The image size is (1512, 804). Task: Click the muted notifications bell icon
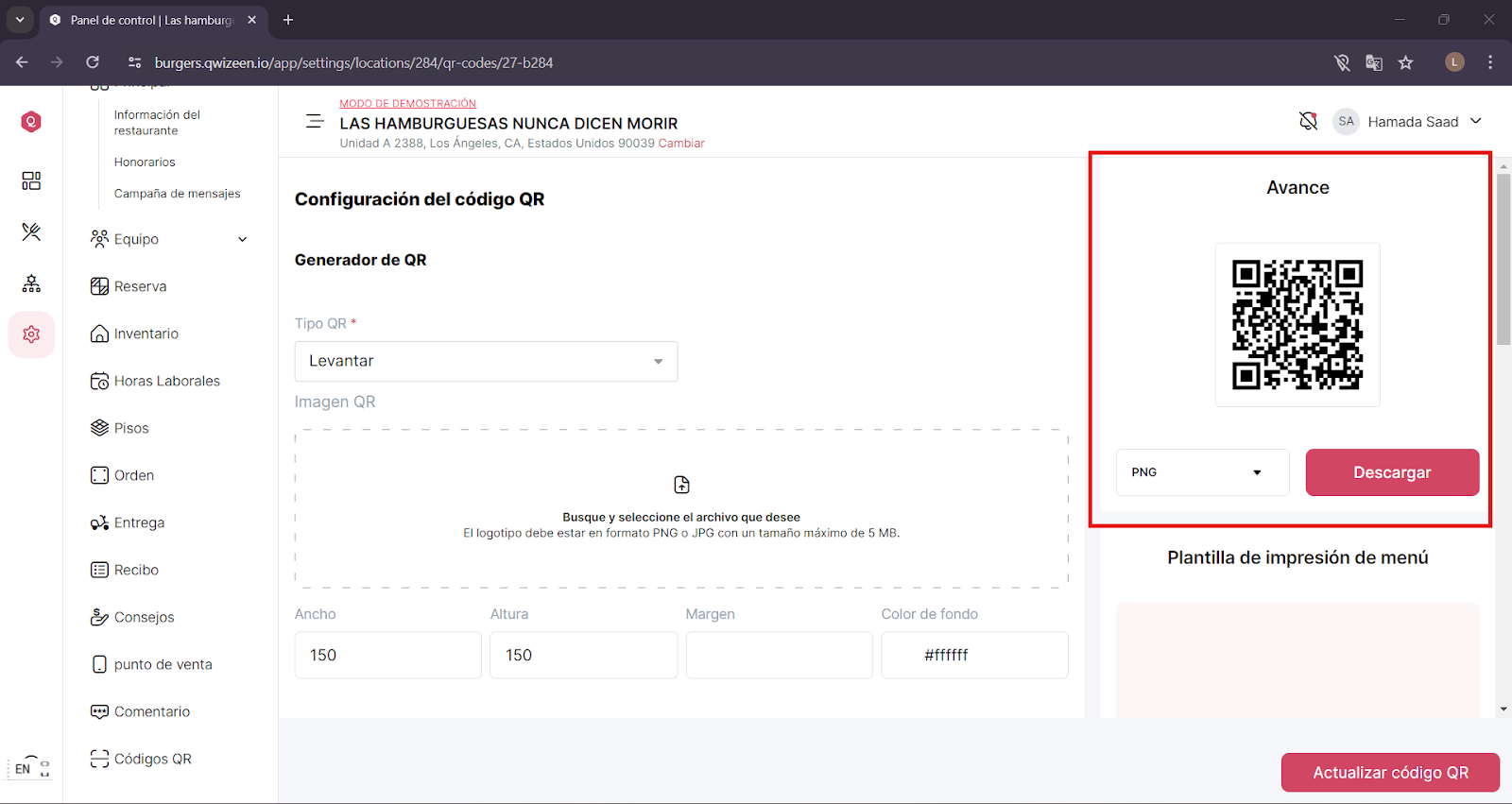(x=1308, y=121)
